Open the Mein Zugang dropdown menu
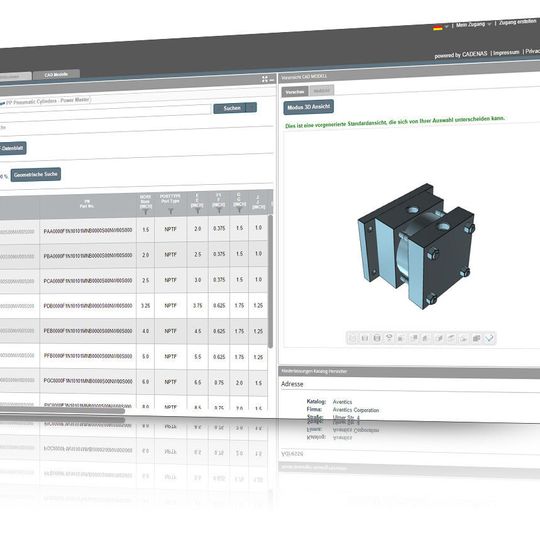This screenshot has height=540, width=540. (x=473, y=24)
